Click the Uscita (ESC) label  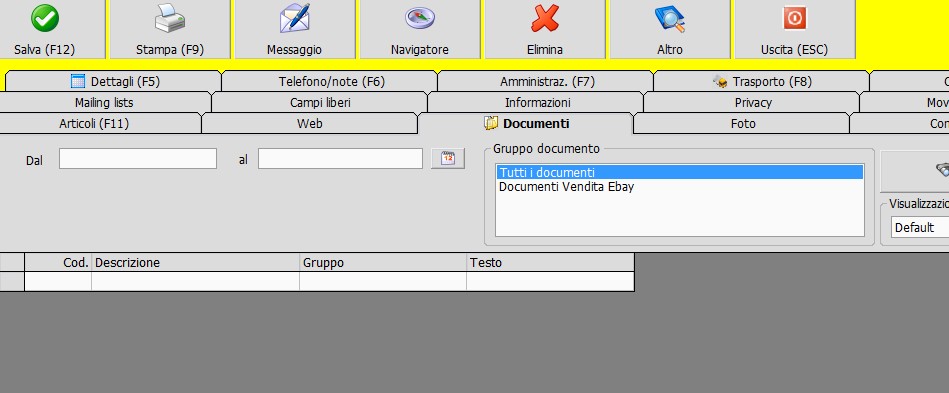(x=794, y=50)
